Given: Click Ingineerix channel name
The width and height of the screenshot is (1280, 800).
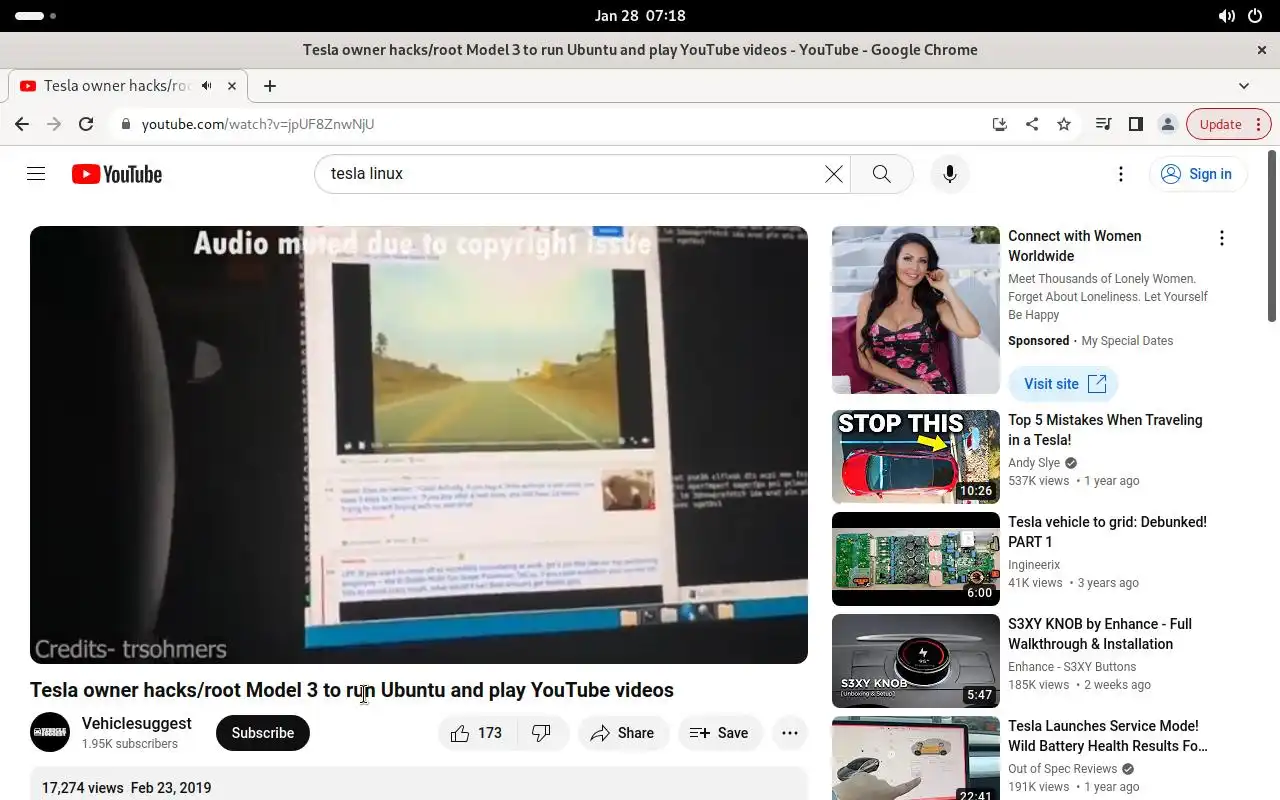Looking at the screenshot, I should click(x=1034, y=565).
